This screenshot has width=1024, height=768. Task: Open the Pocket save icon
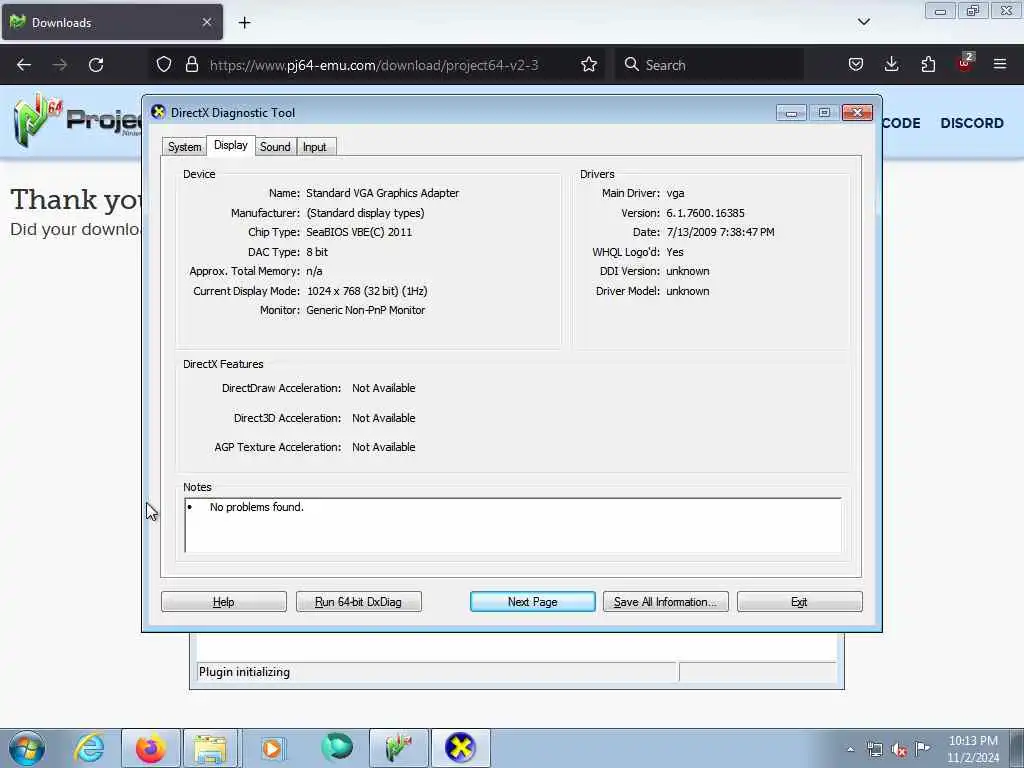(x=856, y=64)
